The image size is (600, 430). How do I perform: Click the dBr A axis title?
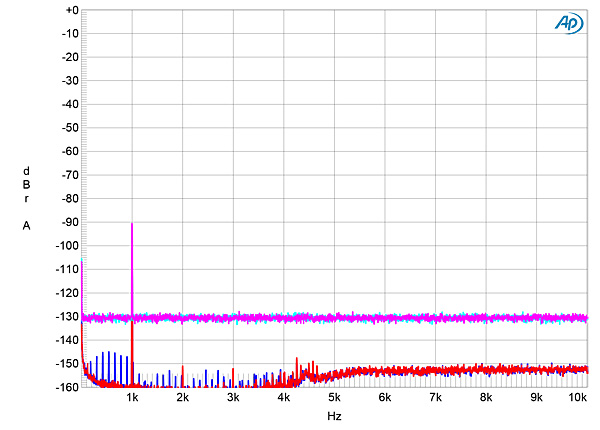(26, 198)
